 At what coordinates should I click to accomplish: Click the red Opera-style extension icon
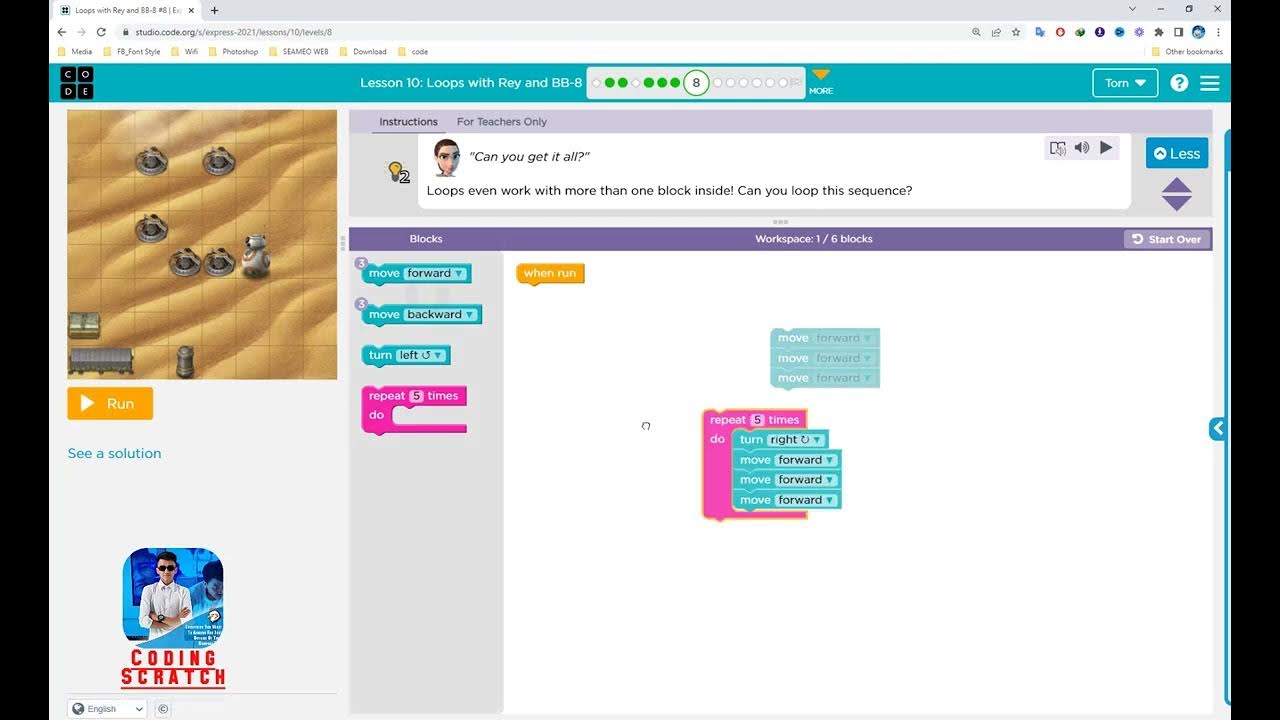tap(1060, 32)
